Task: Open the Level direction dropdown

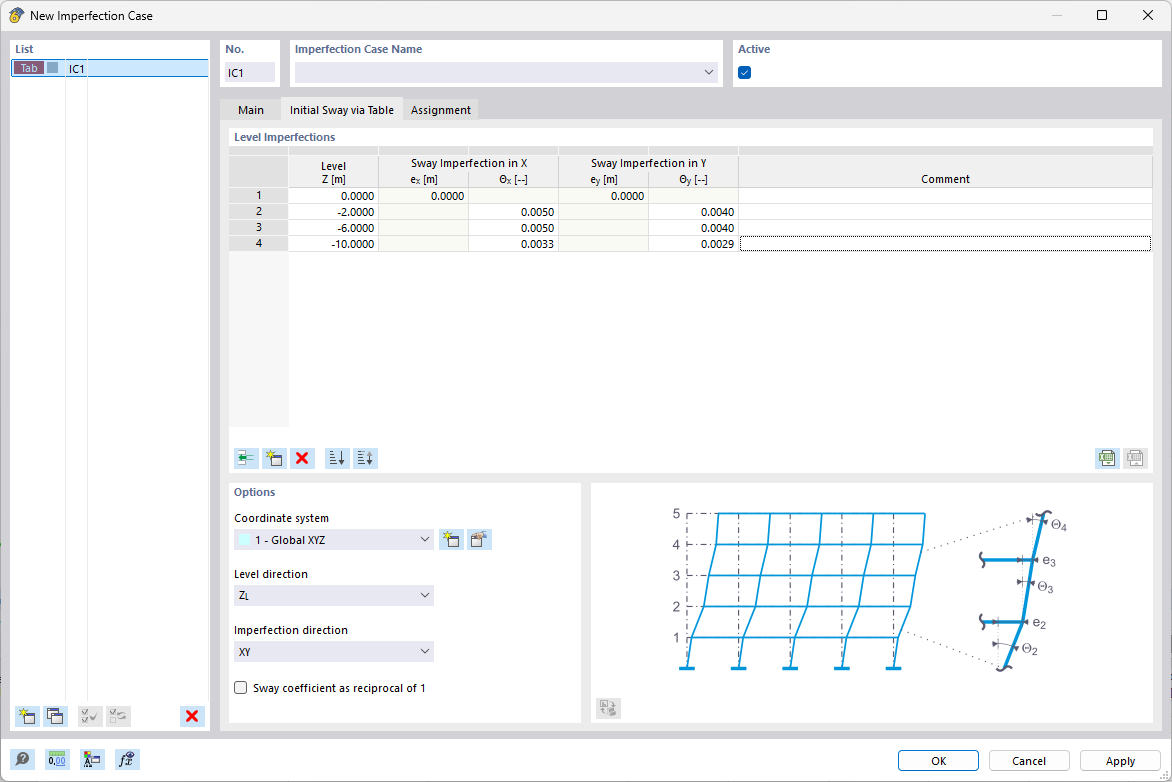Action: pos(425,595)
